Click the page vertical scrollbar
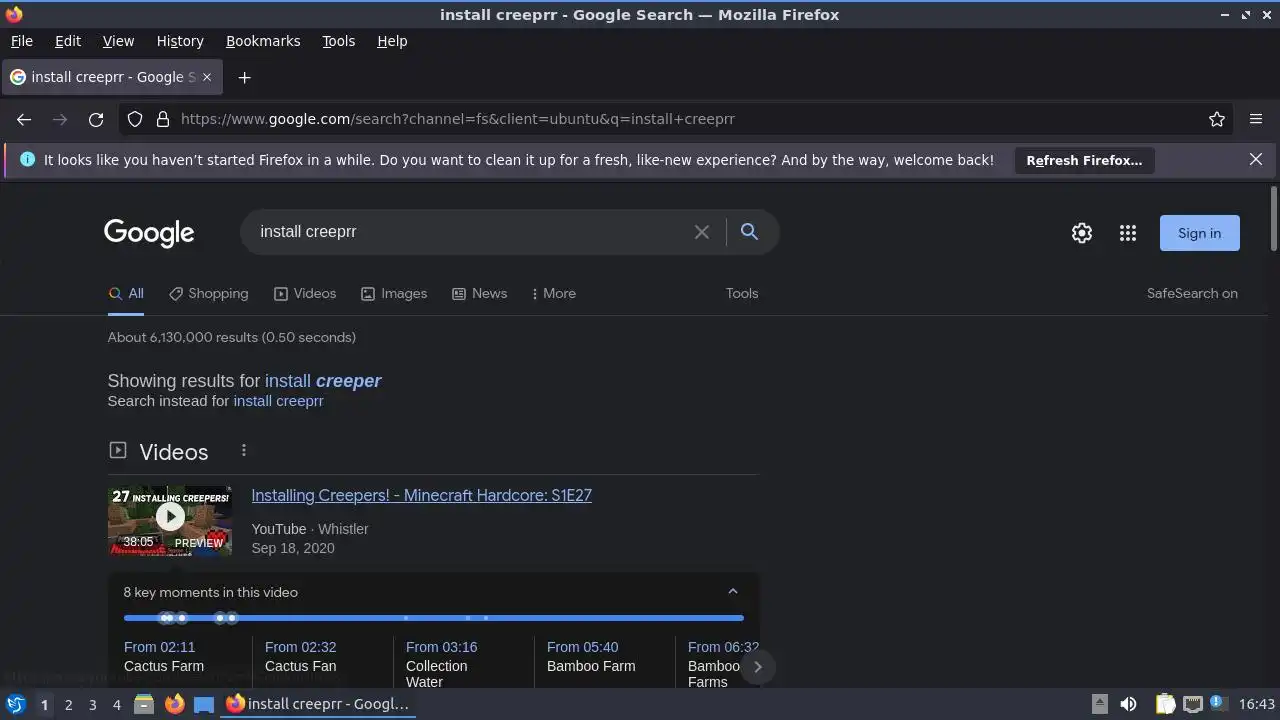 coord(1273,219)
